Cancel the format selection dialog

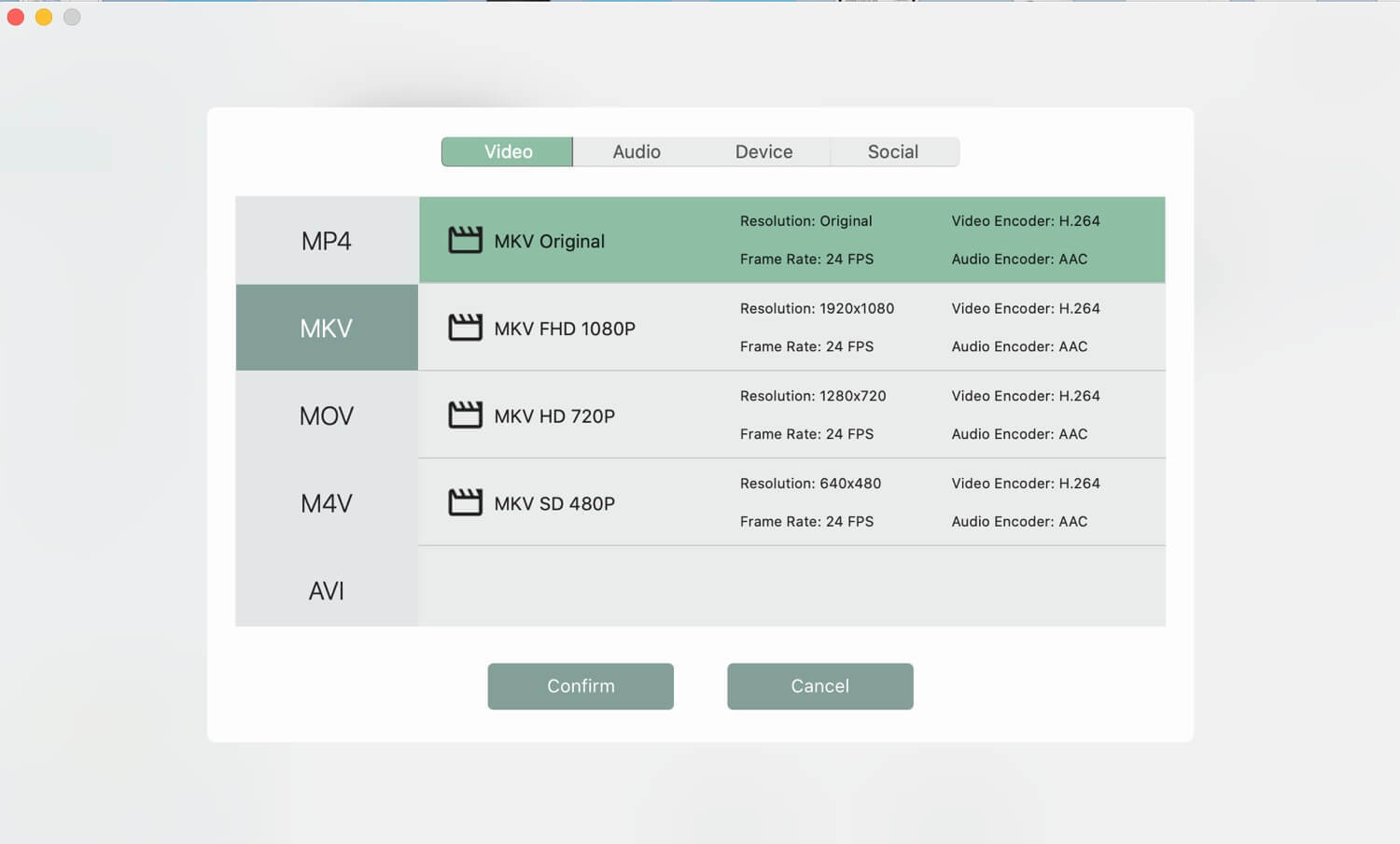click(x=820, y=686)
